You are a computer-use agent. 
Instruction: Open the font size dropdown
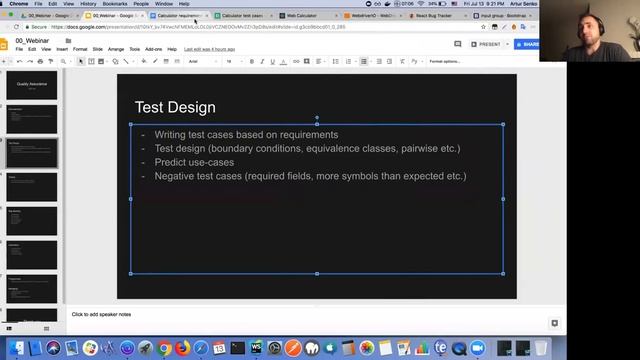coord(234,61)
